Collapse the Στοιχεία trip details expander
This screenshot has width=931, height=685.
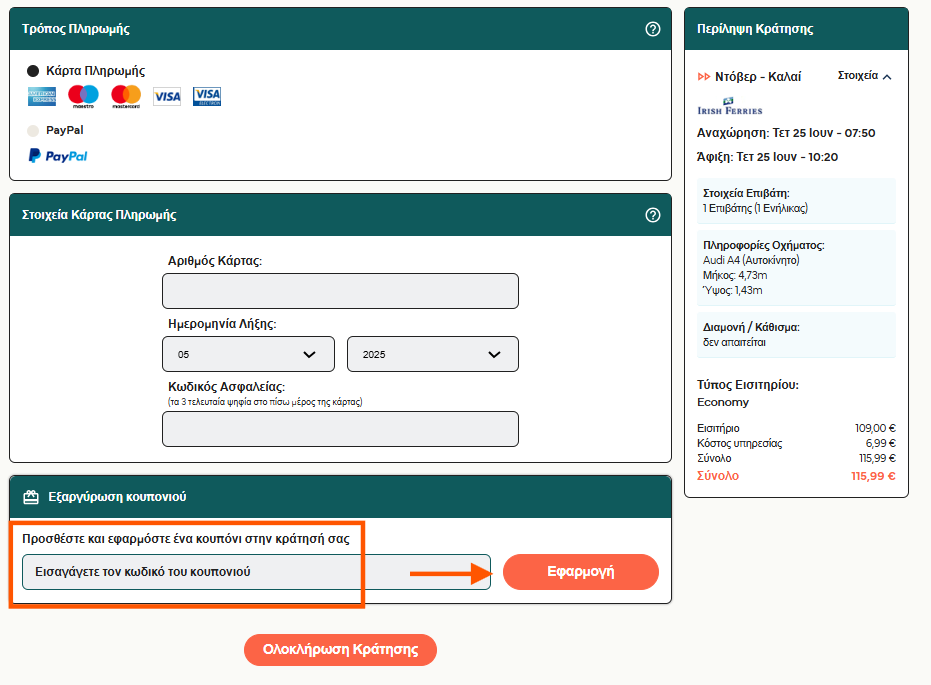coord(864,76)
